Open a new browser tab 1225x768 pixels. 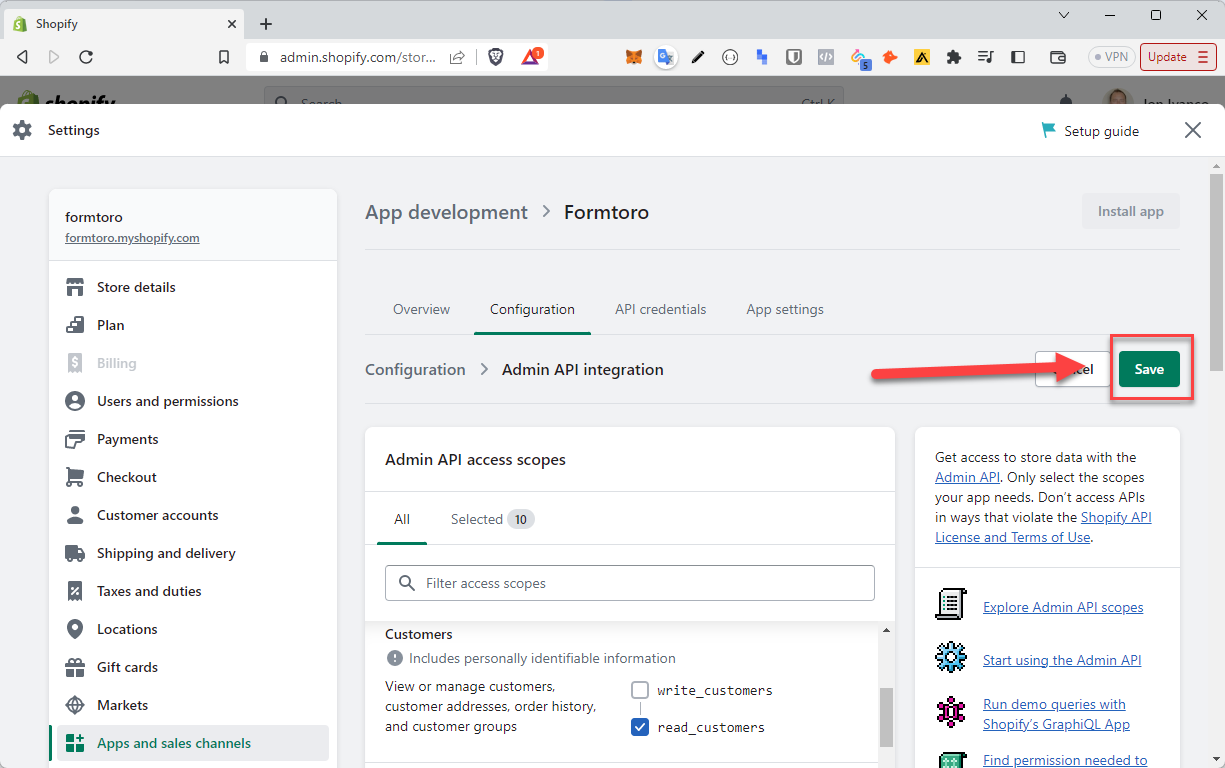[x=266, y=24]
